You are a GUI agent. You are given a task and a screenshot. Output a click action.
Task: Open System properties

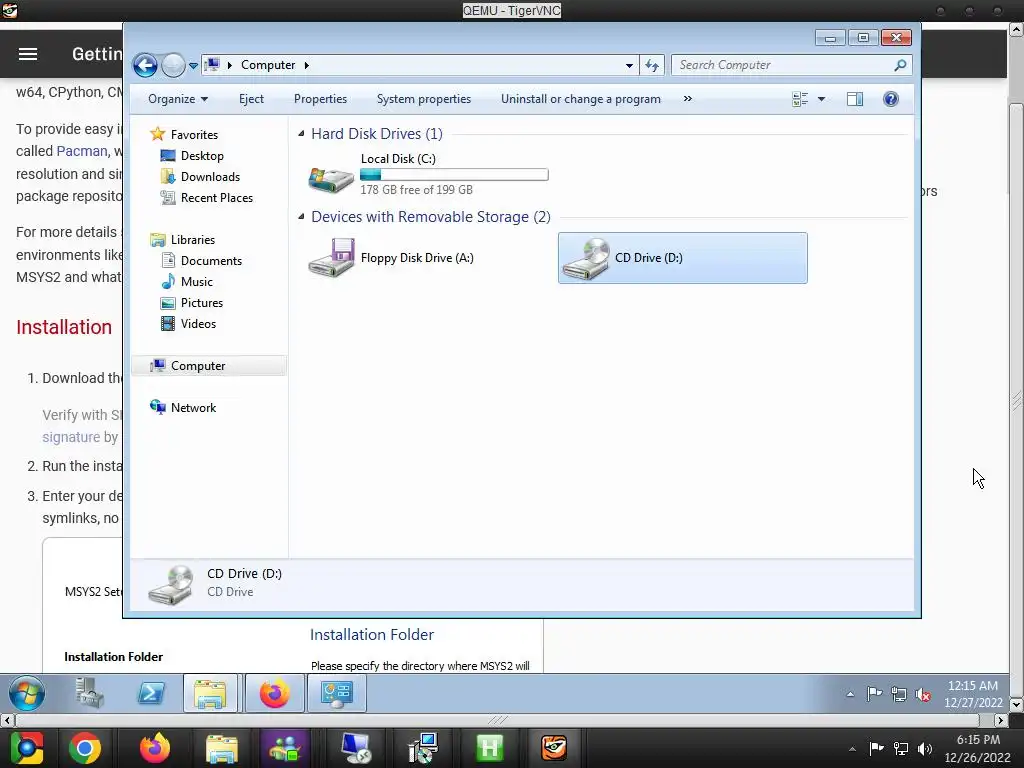424,99
